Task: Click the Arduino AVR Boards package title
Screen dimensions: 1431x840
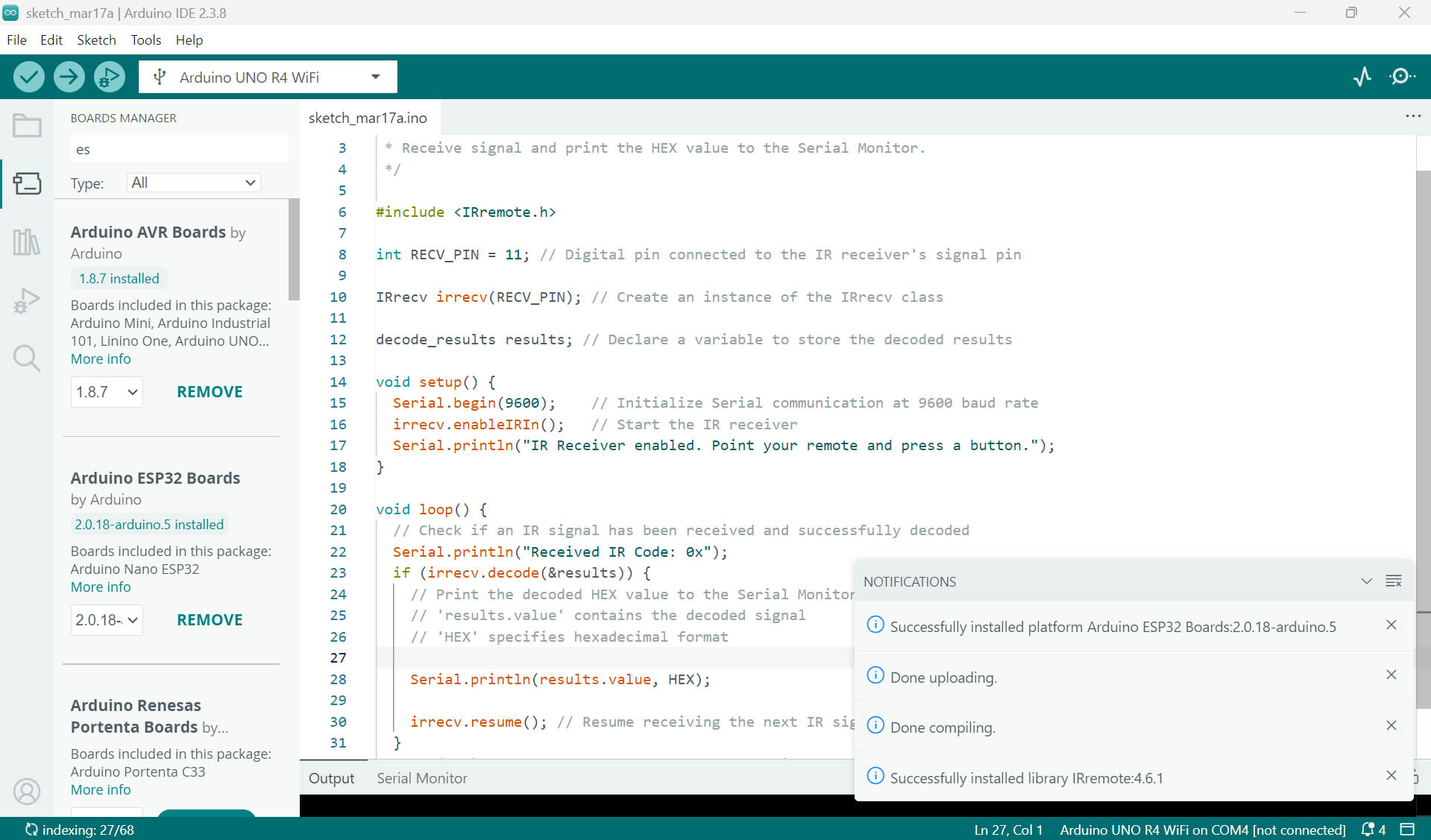Action: point(148,232)
